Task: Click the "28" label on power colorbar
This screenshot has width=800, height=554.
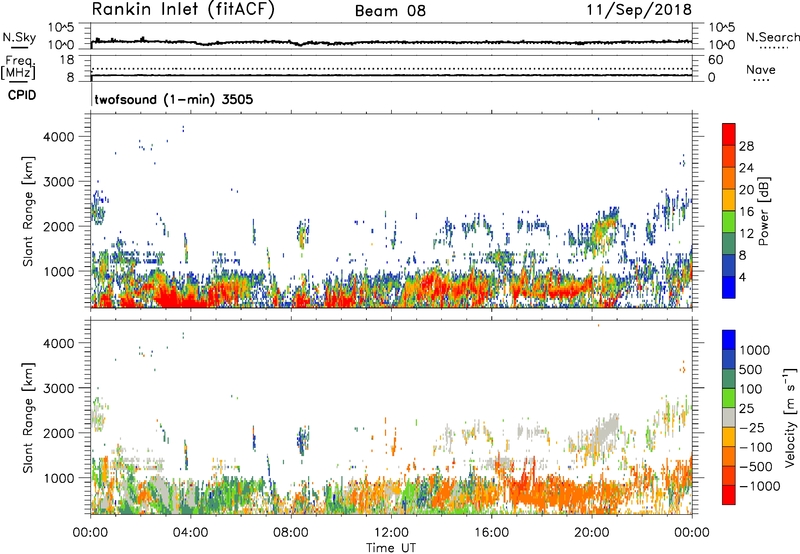Action: [x=746, y=146]
